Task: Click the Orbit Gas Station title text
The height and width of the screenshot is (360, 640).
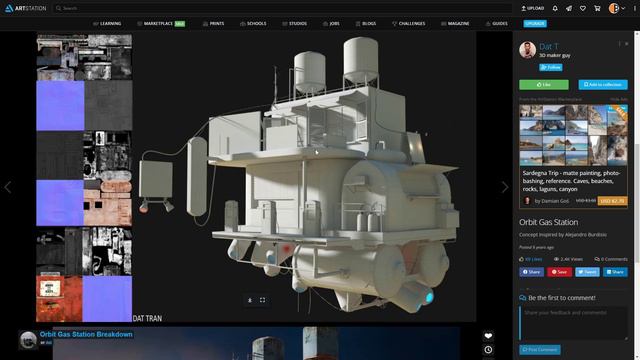Action: (549, 222)
